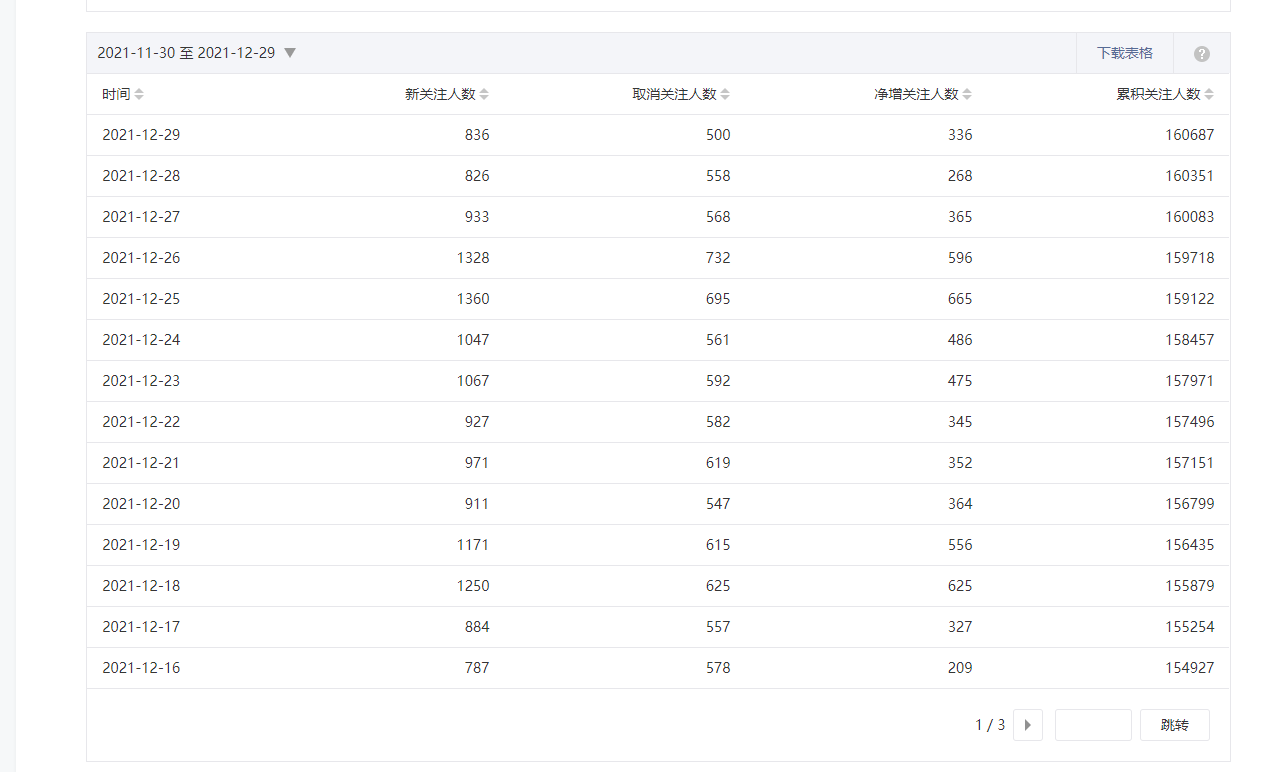Click unfollow count 547

[718, 504]
